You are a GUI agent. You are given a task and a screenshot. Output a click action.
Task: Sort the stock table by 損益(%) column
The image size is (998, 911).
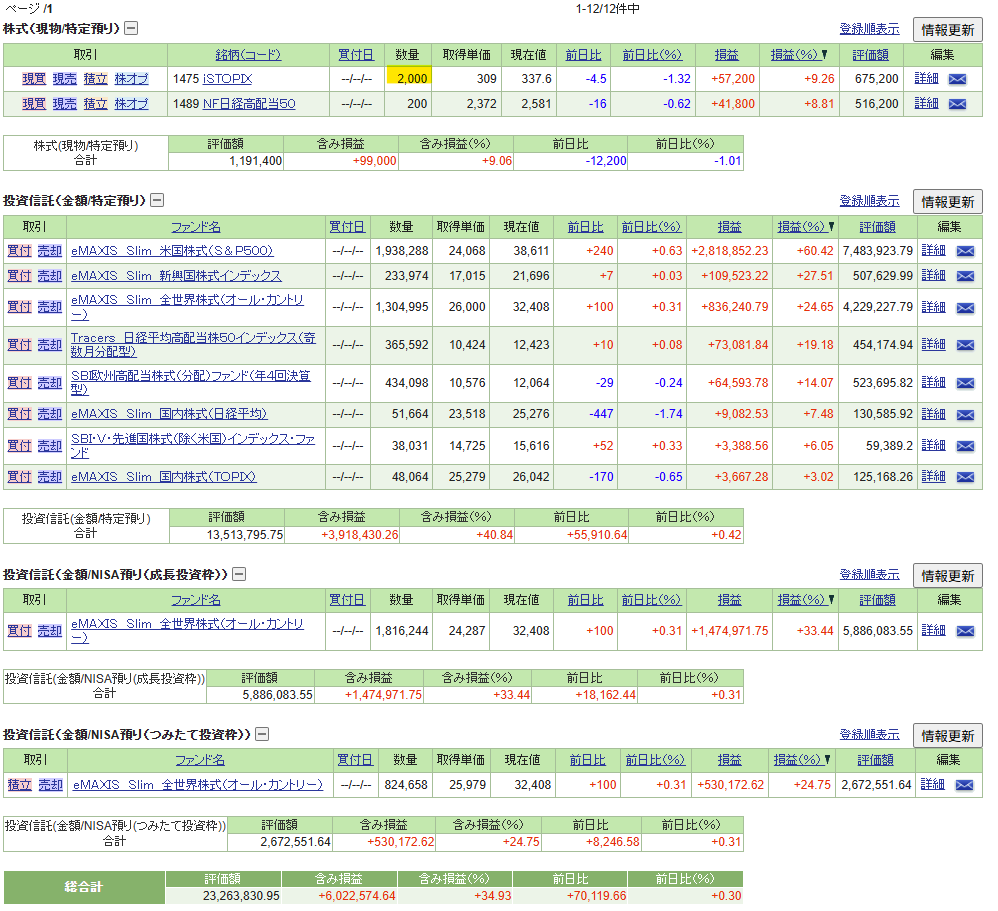tap(794, 54)
